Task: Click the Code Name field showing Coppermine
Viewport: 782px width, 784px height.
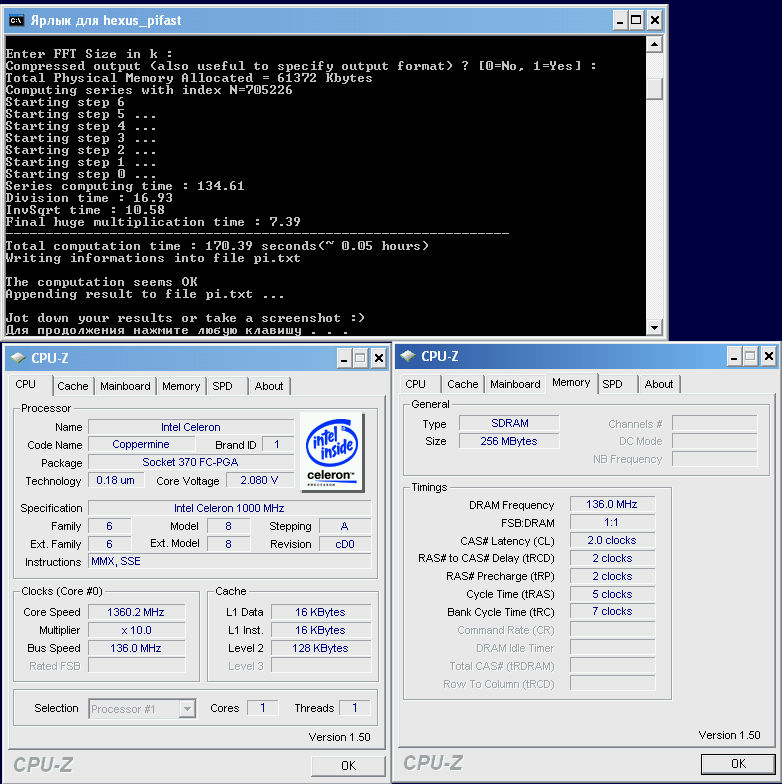Action: pyautogui.click(x=141, y=444)
